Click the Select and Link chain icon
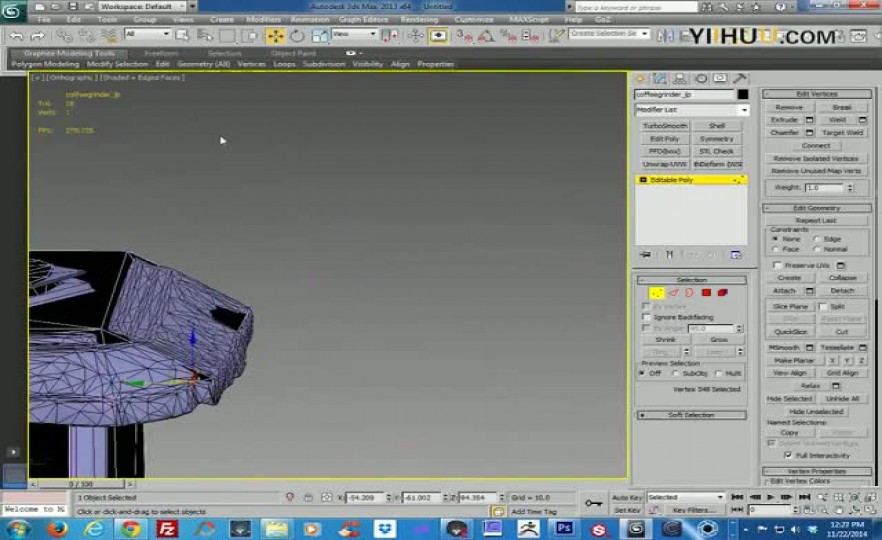This screenshot has height=540, width=882. click(64, 36)
